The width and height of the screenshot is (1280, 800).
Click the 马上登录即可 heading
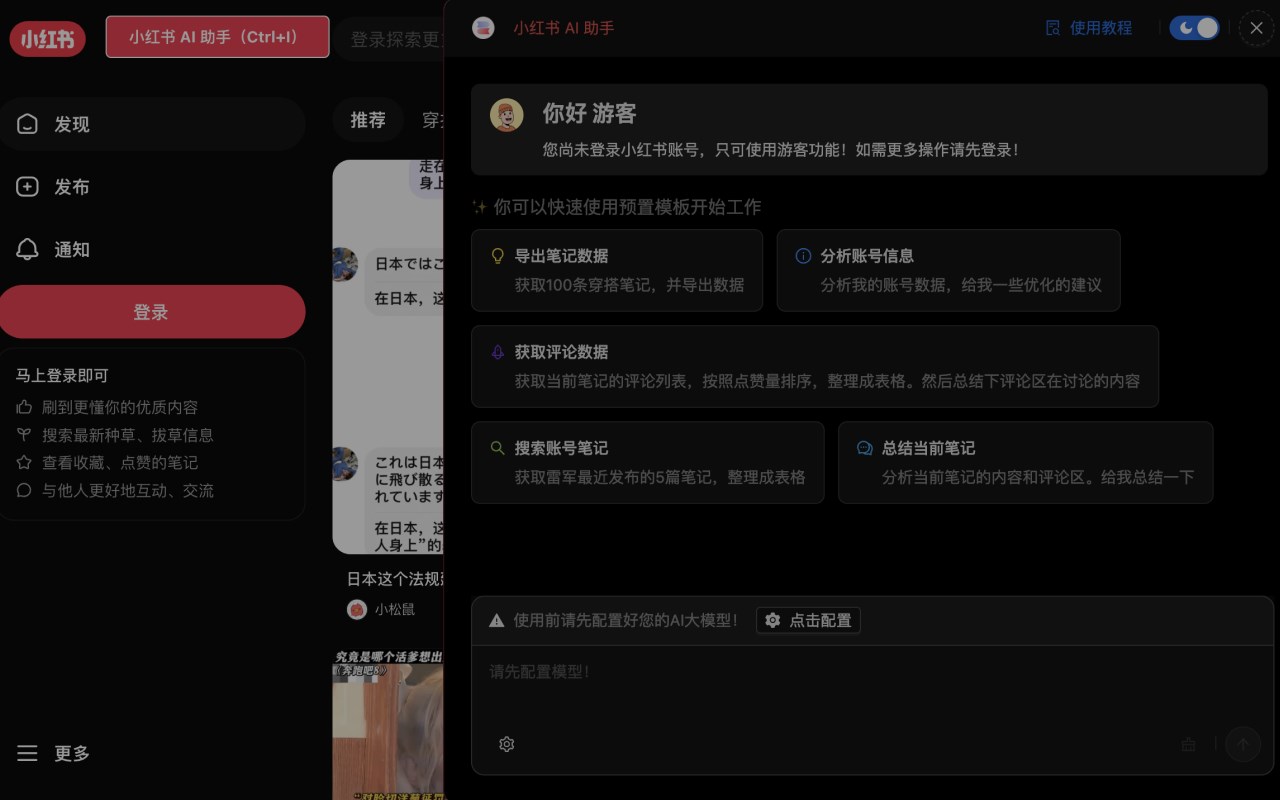pyautogui.click(x=62, y=375)
